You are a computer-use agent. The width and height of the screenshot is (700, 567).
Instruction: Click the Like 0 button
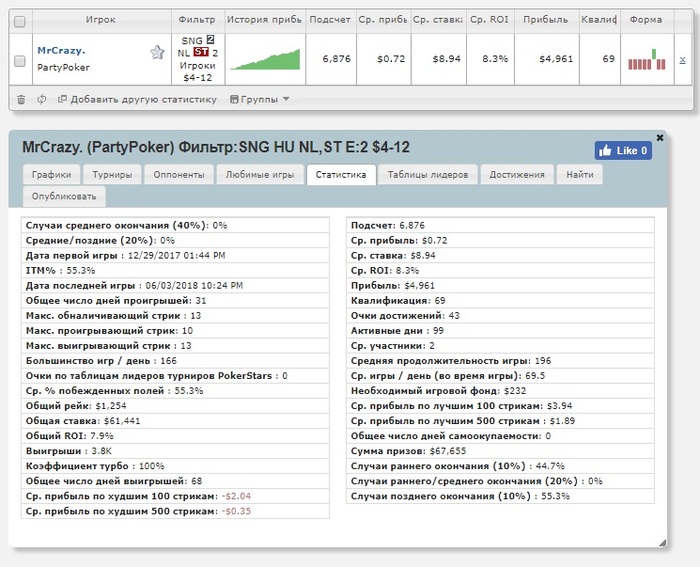623,150
